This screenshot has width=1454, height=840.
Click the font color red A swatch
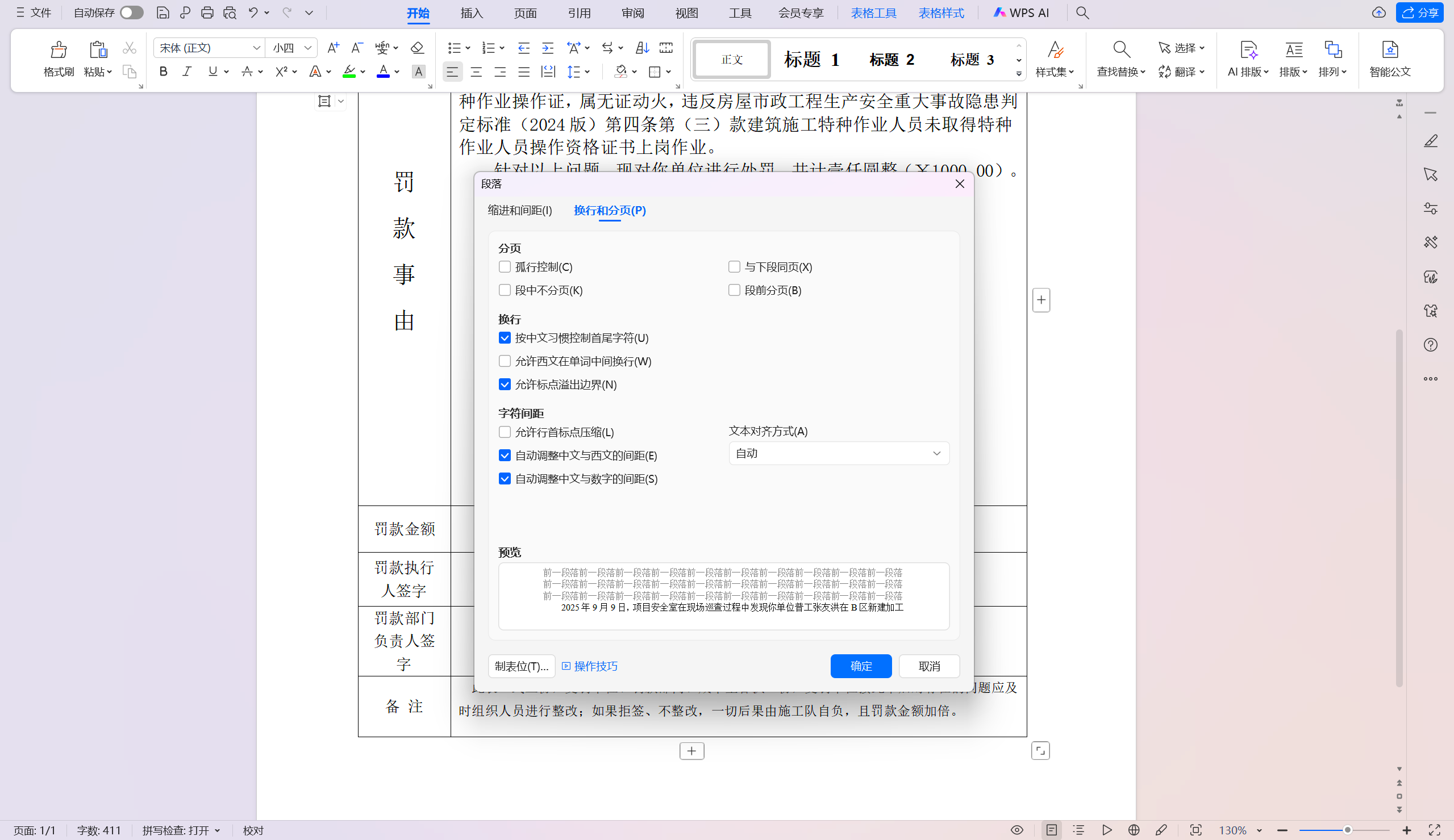click(x=383, y=72)
